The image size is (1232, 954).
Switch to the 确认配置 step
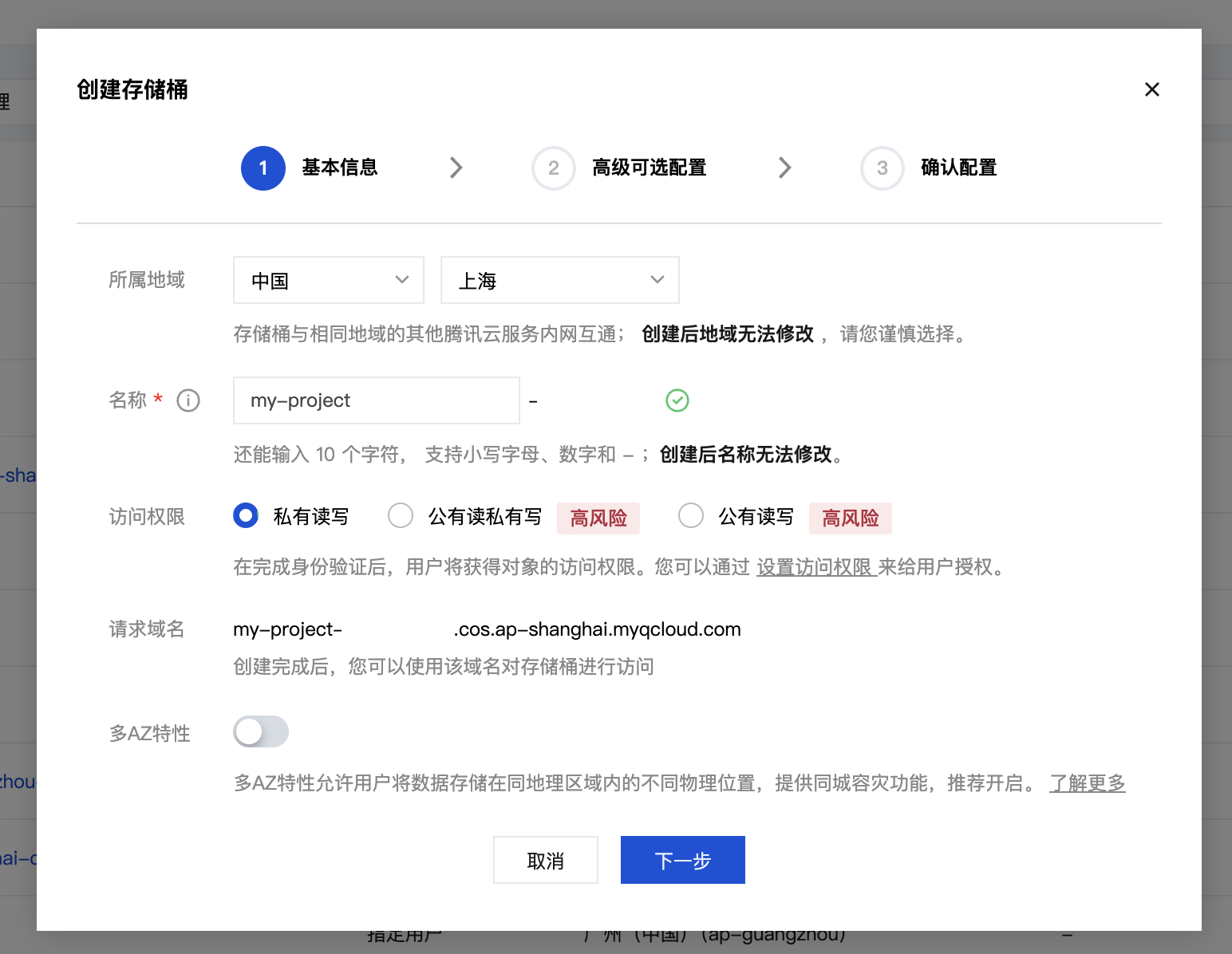(958, 168)
